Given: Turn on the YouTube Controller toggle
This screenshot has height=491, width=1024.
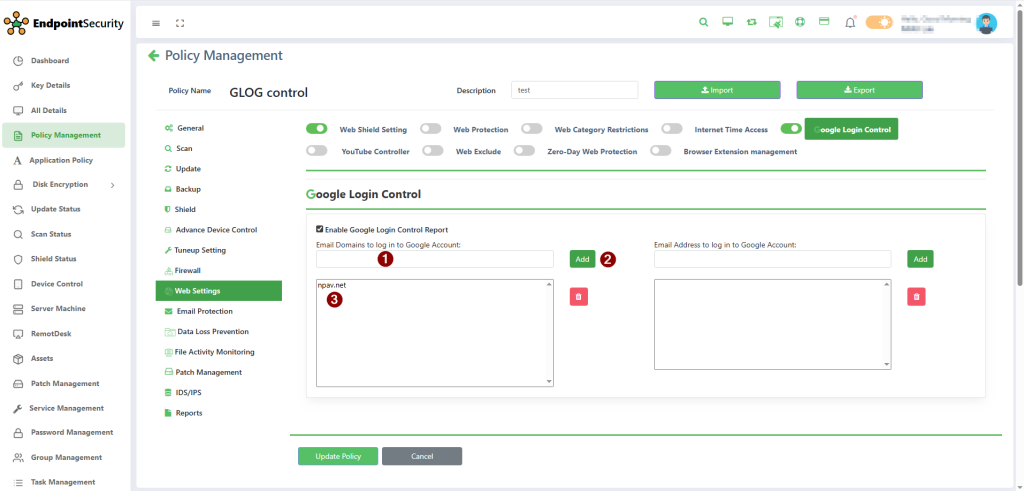Looking at the screenshot, I should click(x=317, y=151).
